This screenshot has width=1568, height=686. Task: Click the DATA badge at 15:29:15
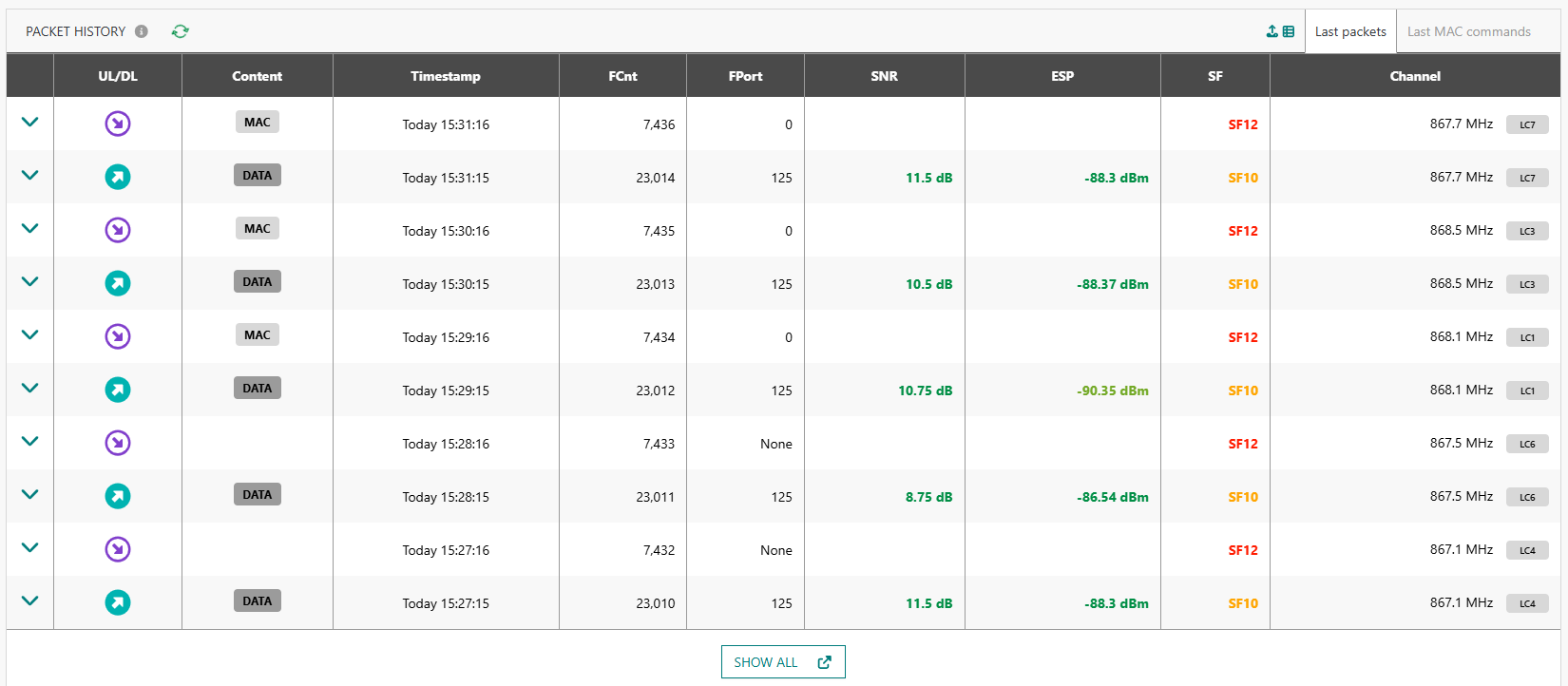pyautogui.click(x=257, y=388)
